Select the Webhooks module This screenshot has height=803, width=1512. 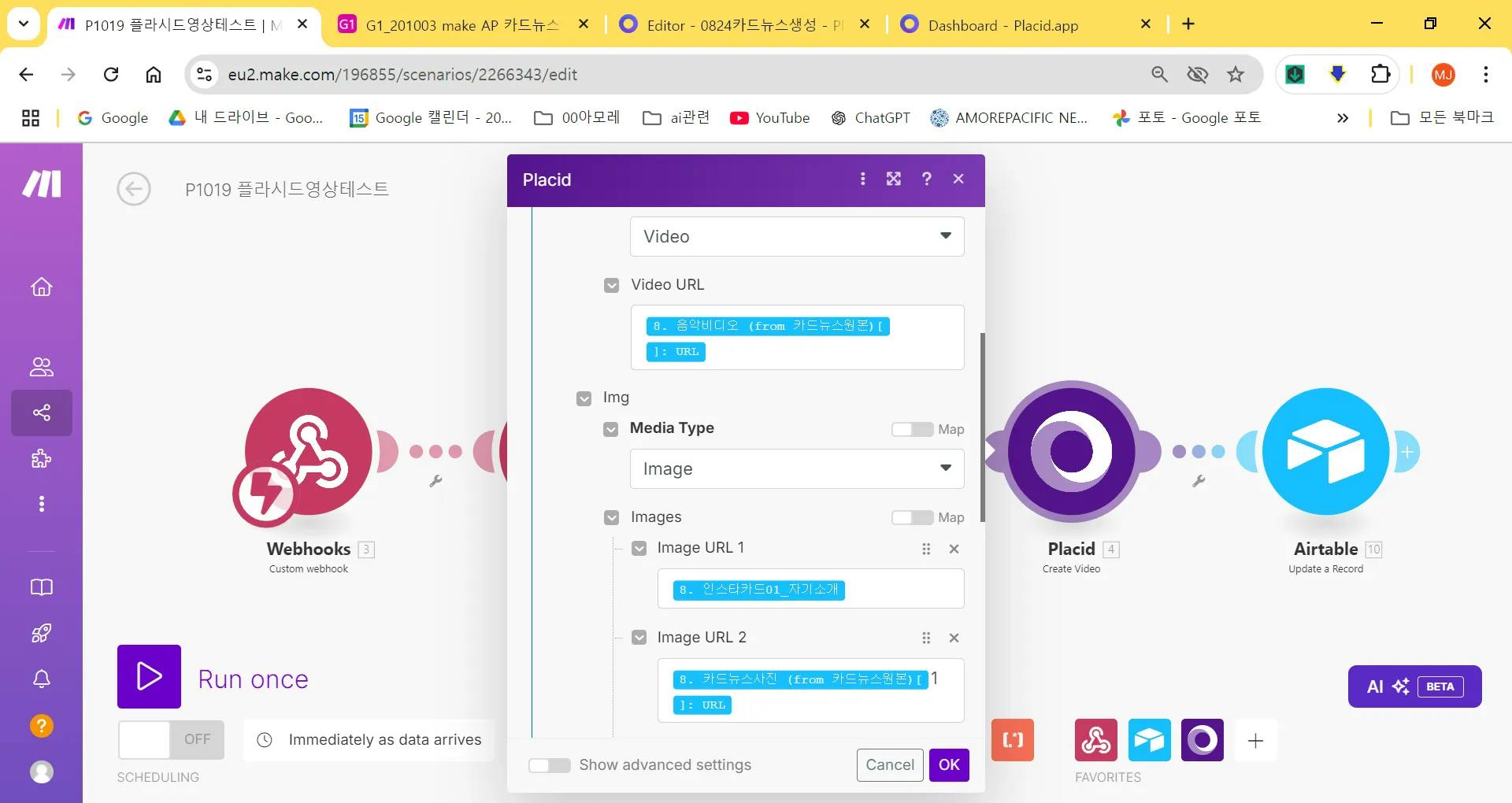click(x=308, y=452)
